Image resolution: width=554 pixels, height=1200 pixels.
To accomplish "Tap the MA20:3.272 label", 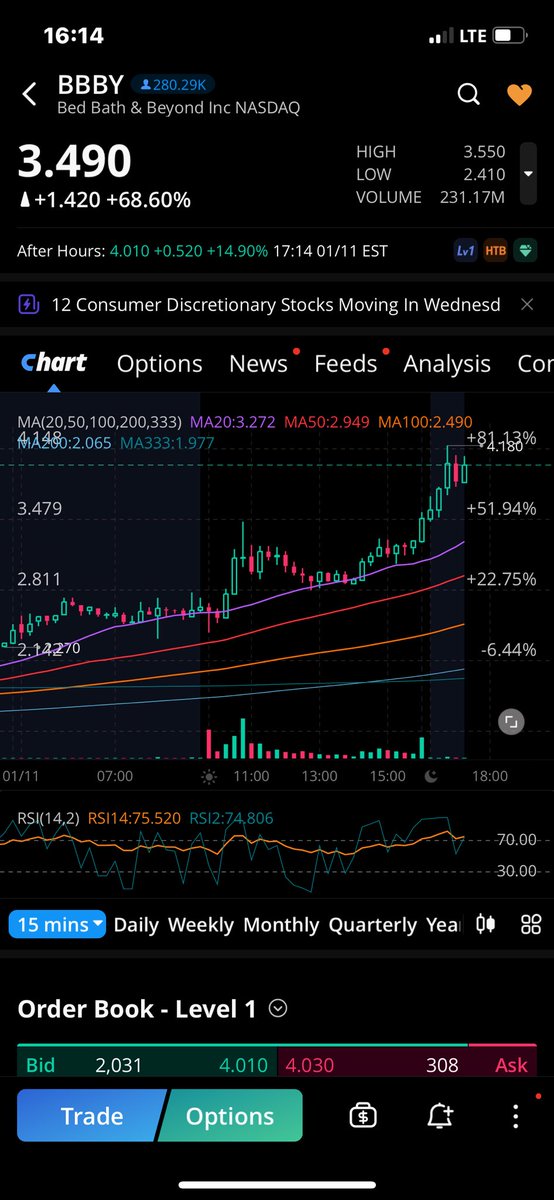I will point(234,423).
